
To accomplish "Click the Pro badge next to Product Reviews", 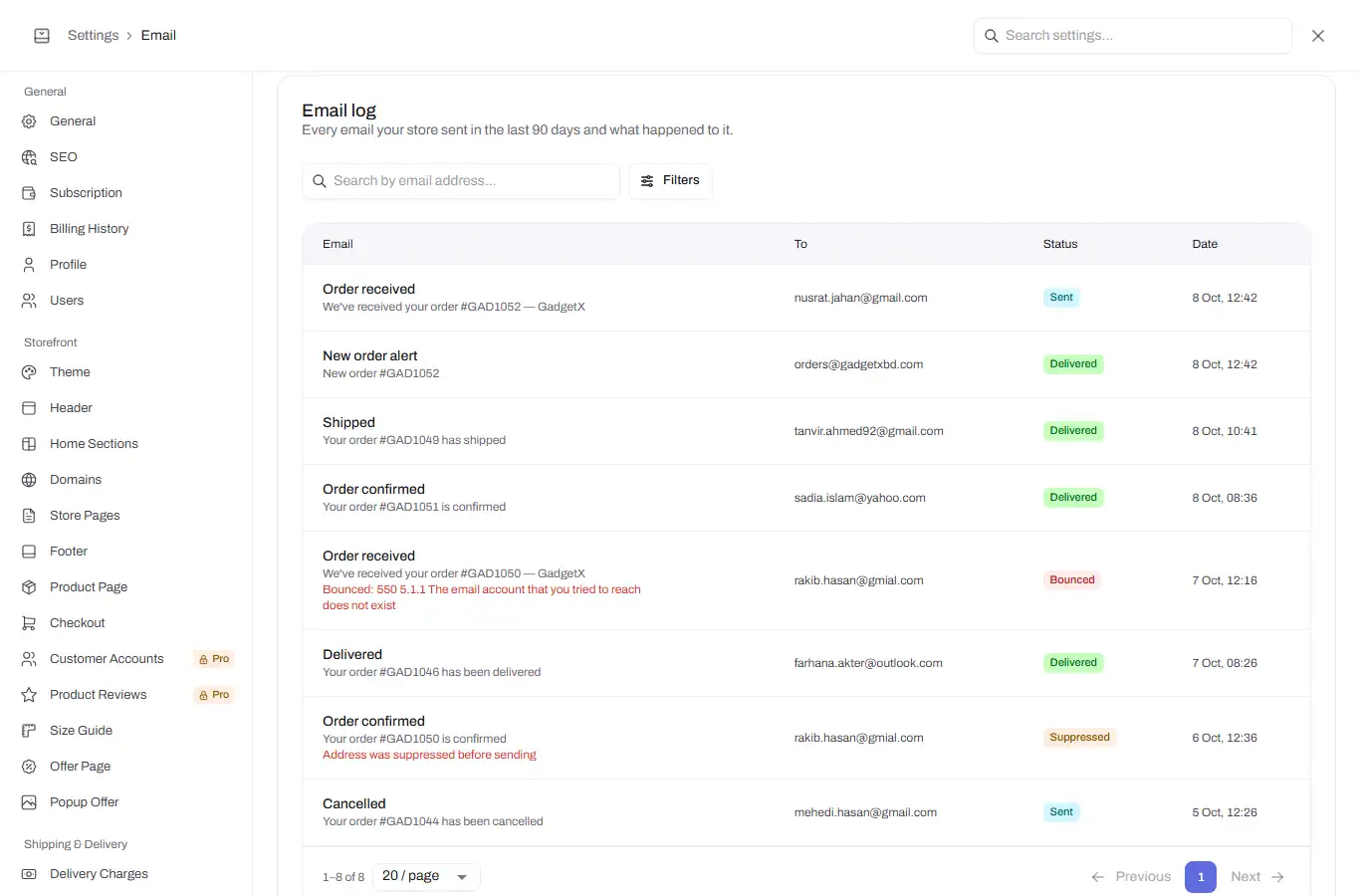I will coord(214,695).
